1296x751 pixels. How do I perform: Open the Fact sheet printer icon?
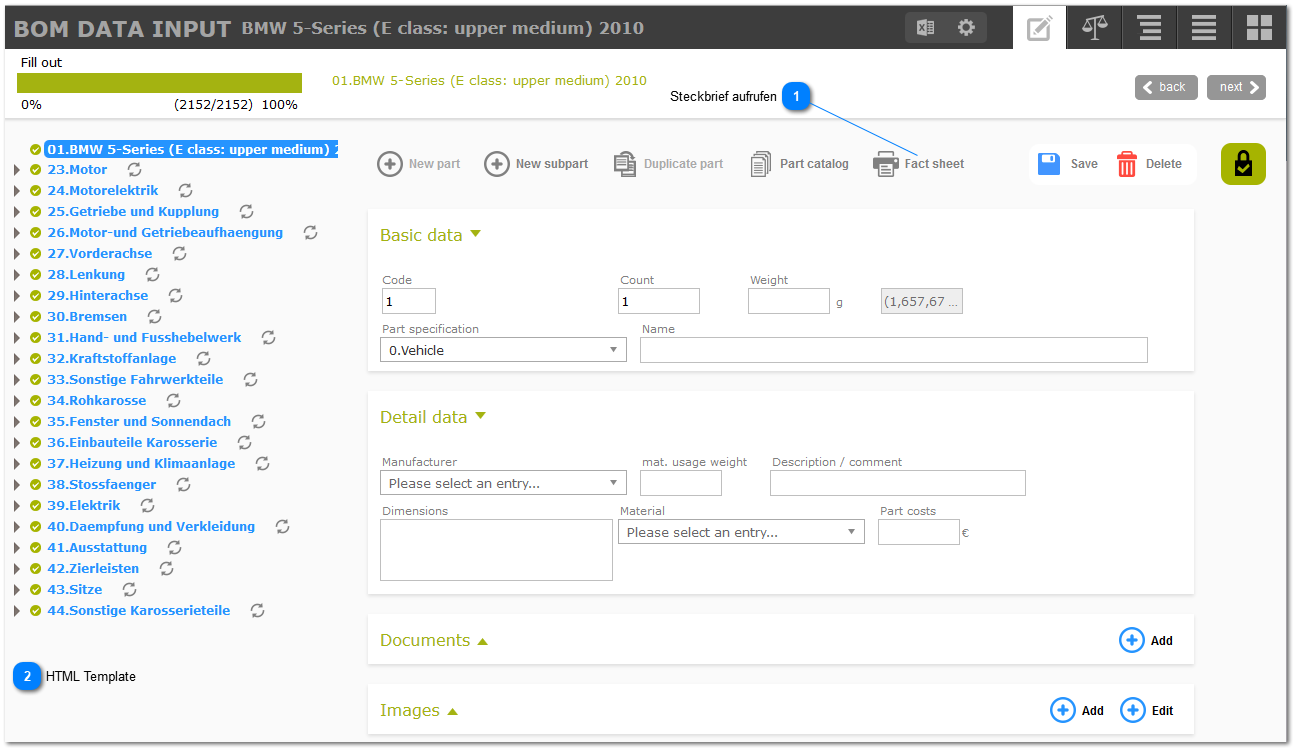(886, 164)
